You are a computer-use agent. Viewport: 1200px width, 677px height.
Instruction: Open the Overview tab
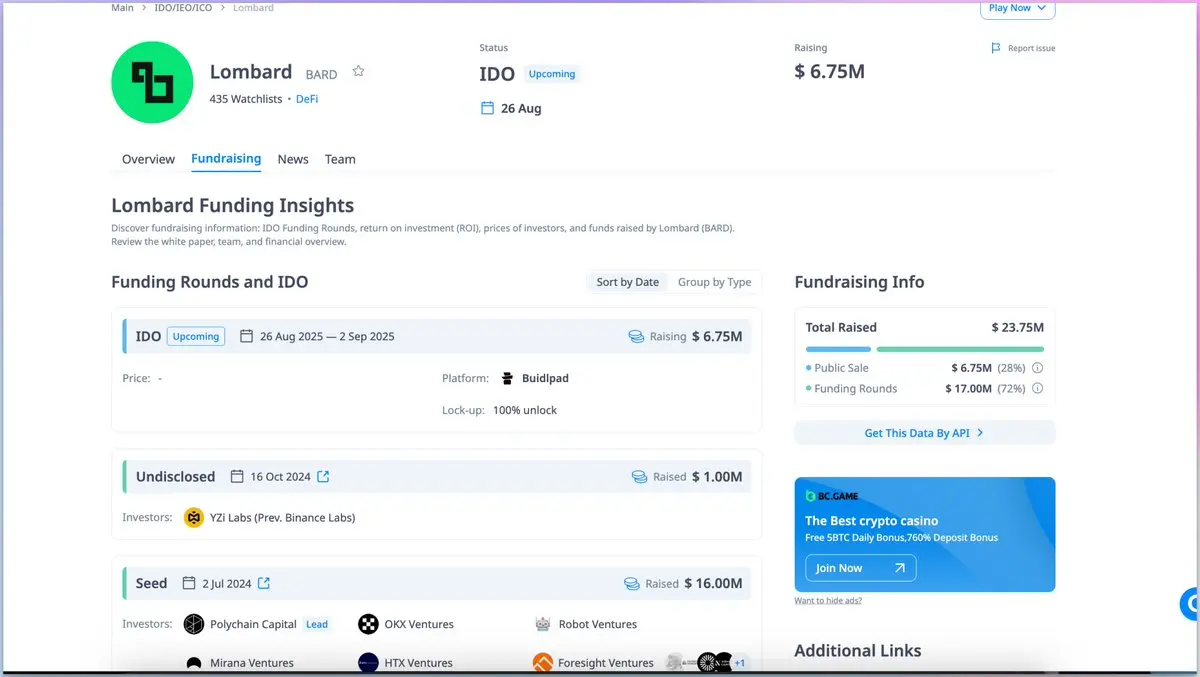(x=148, y=159)
